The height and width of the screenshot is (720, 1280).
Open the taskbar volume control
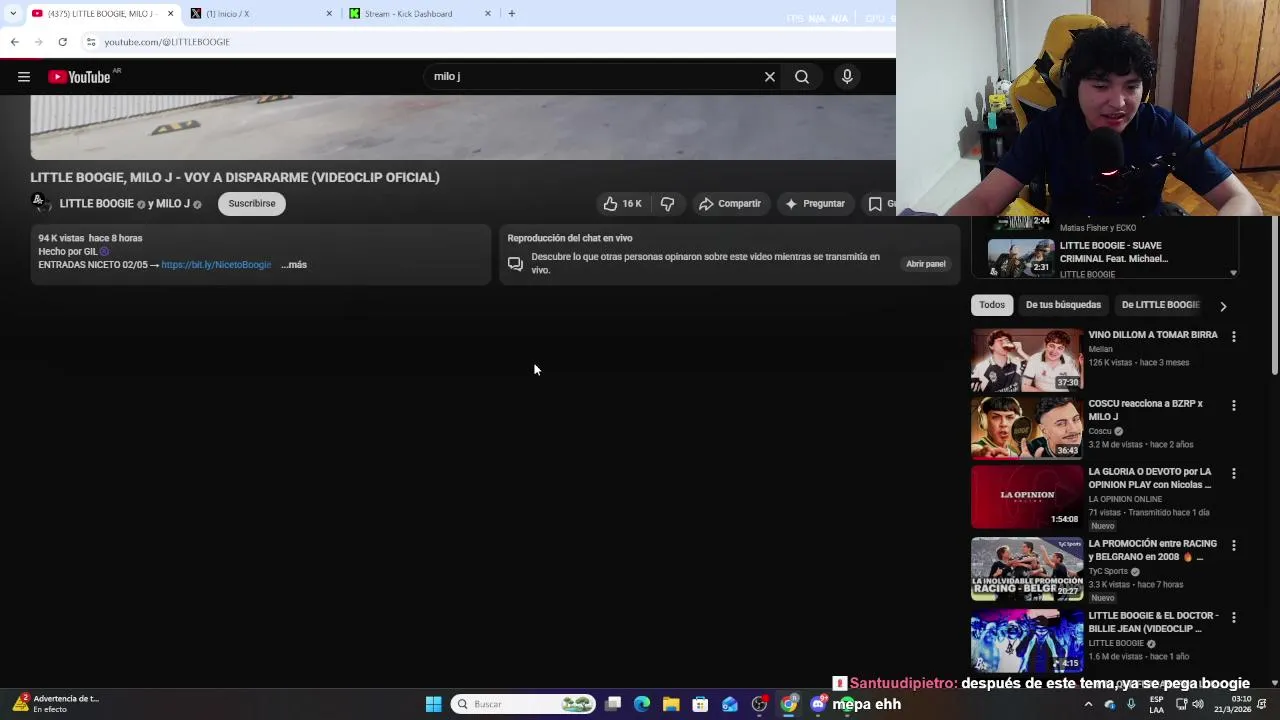[x=1198, y=704]
